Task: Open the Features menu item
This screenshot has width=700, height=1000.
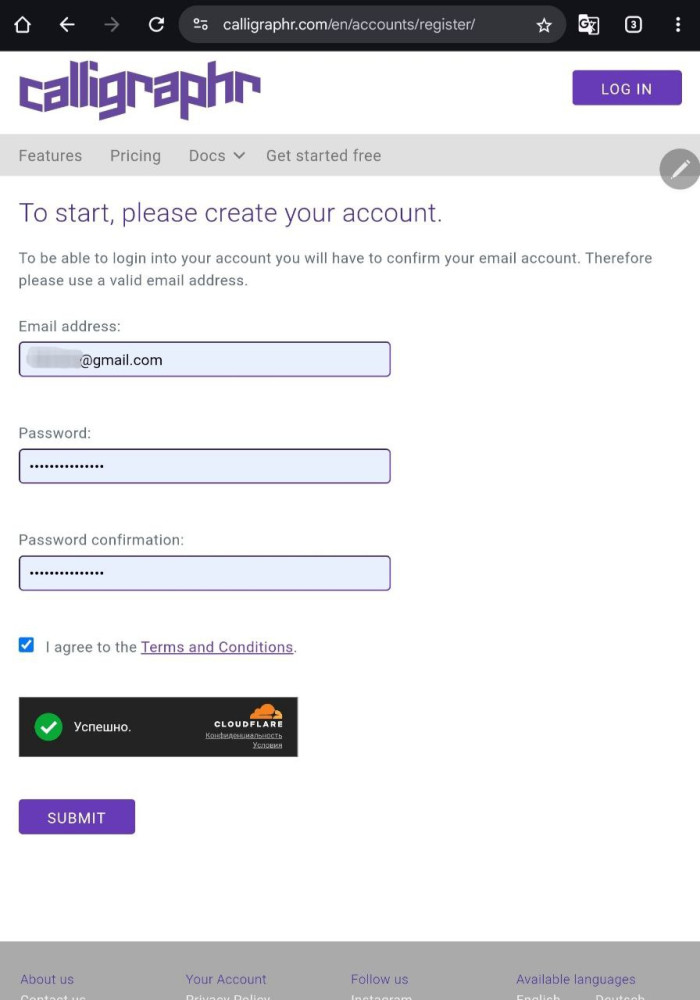Action: 50,156
